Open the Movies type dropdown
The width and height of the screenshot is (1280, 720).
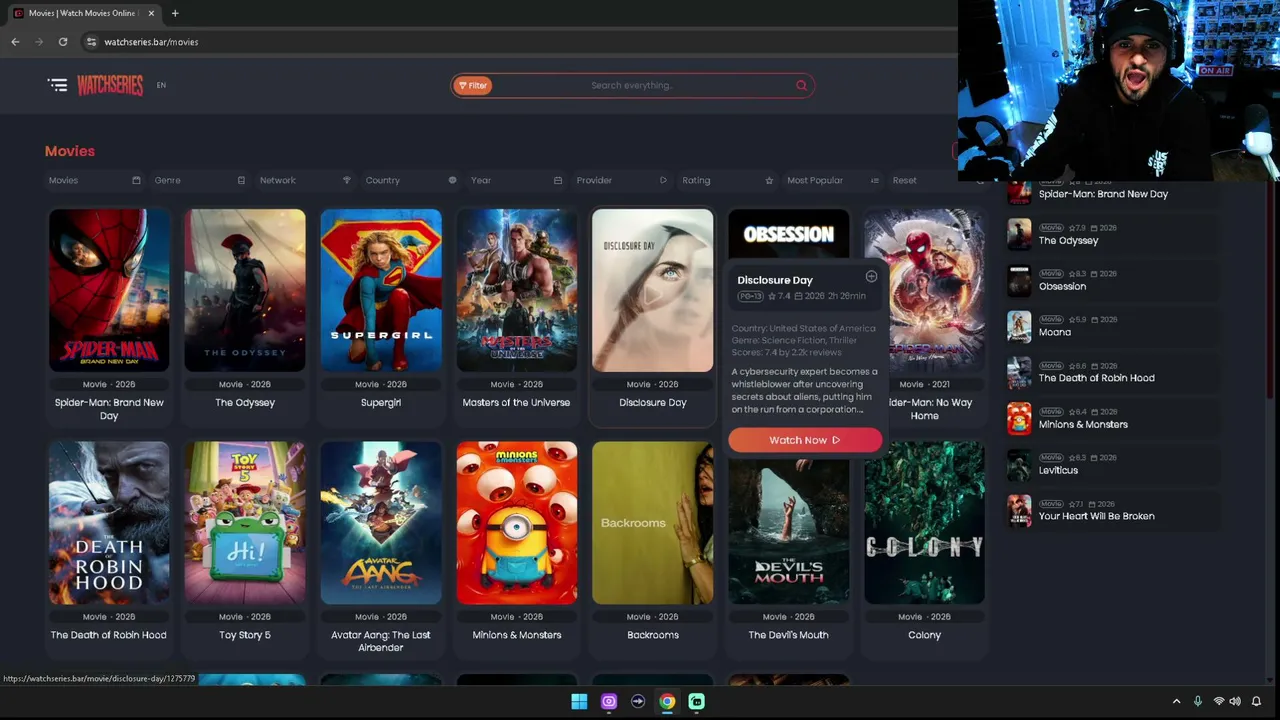[x=95, y=180]
